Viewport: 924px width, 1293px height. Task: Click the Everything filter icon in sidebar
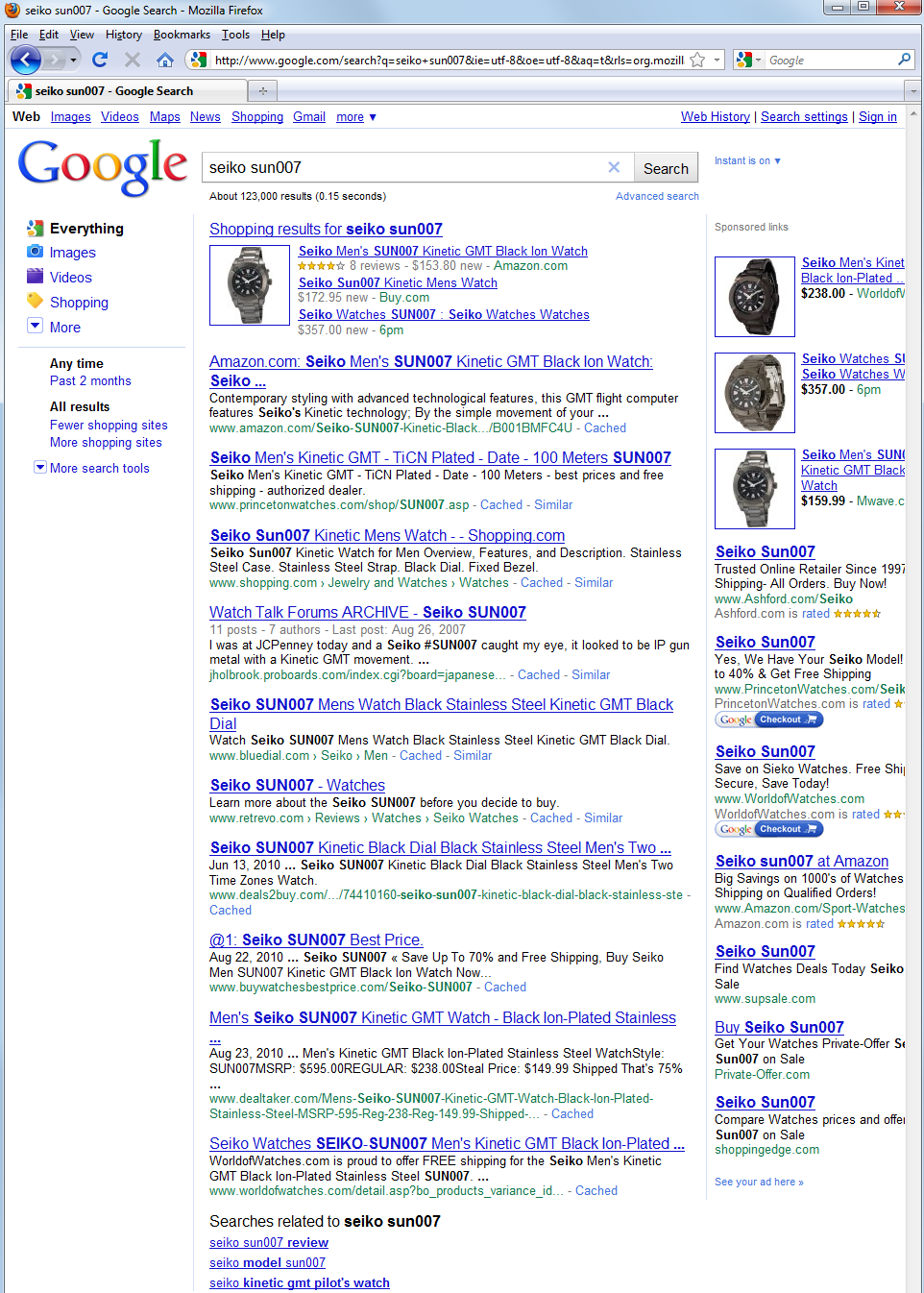(36, 229)
